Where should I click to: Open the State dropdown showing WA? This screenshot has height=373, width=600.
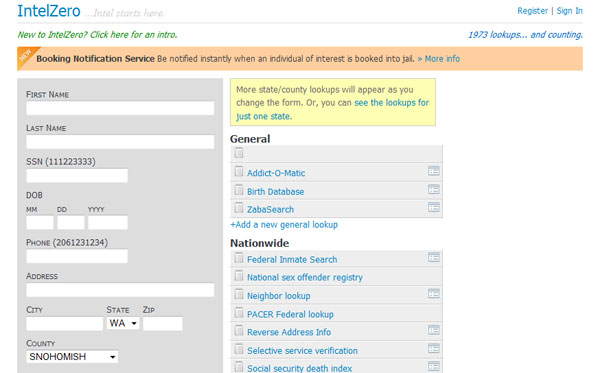point(123,323)
